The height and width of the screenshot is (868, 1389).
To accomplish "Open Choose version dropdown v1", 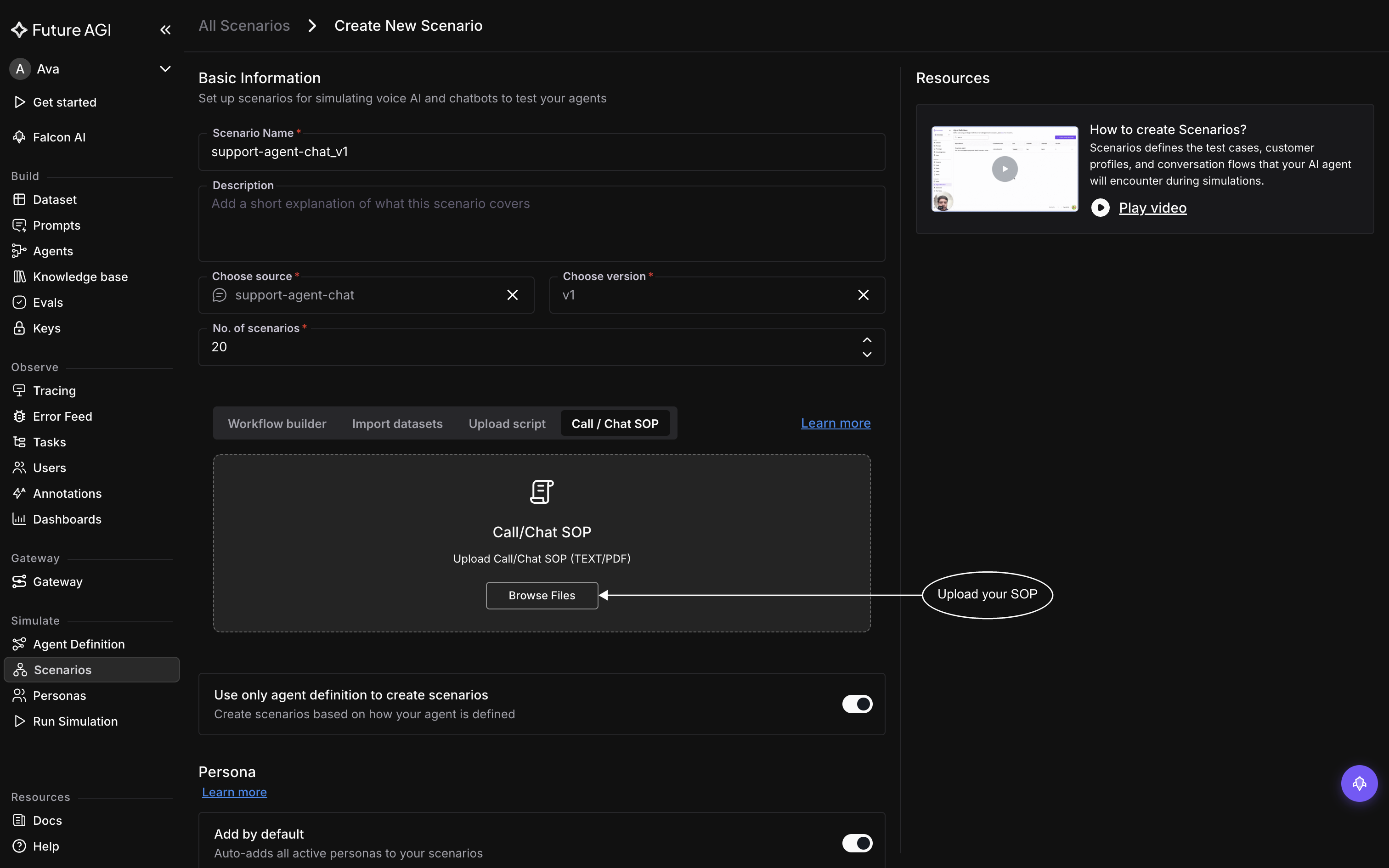I will coord(717,295).
